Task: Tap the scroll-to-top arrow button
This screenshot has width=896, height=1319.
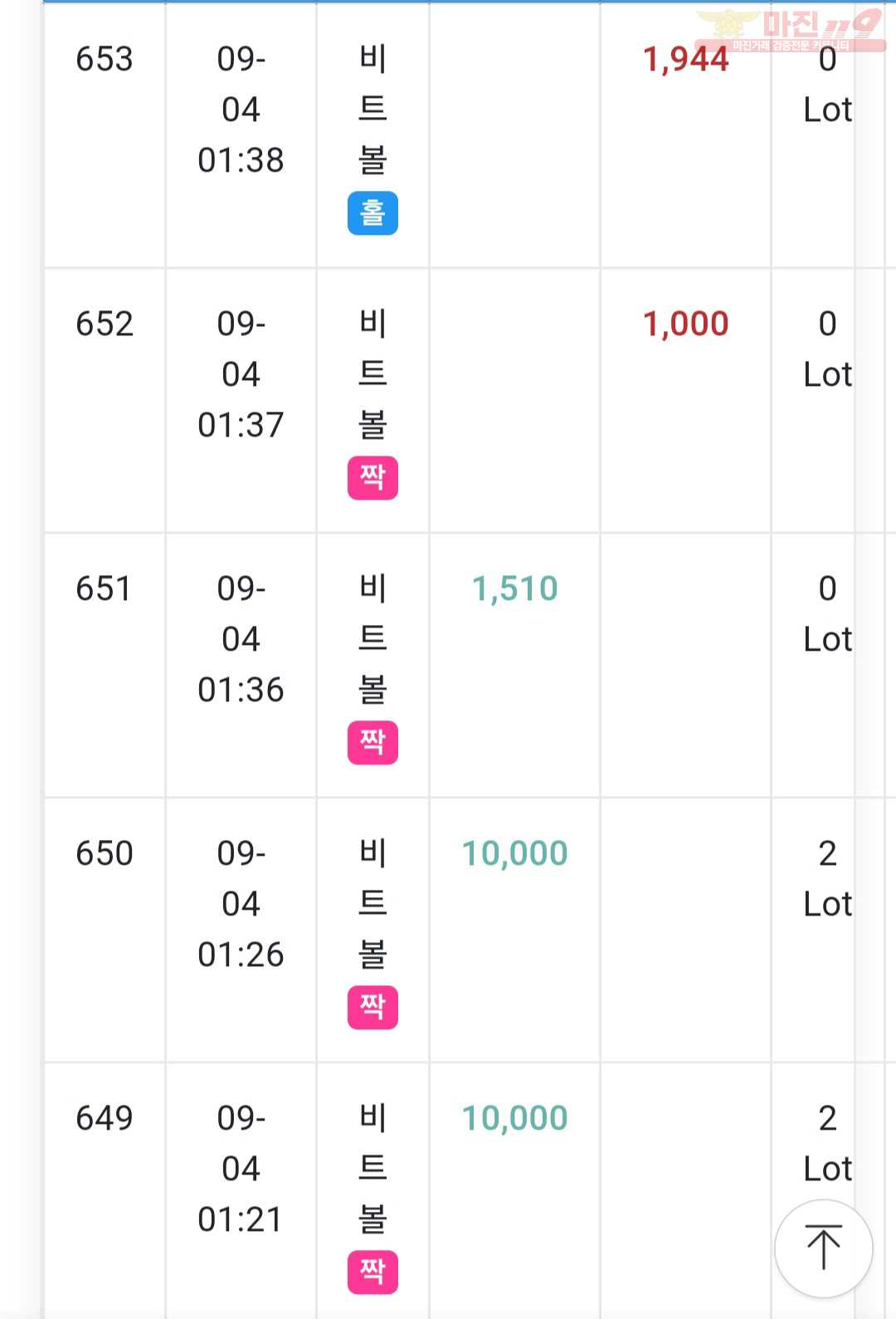Action: (823, 1248)
